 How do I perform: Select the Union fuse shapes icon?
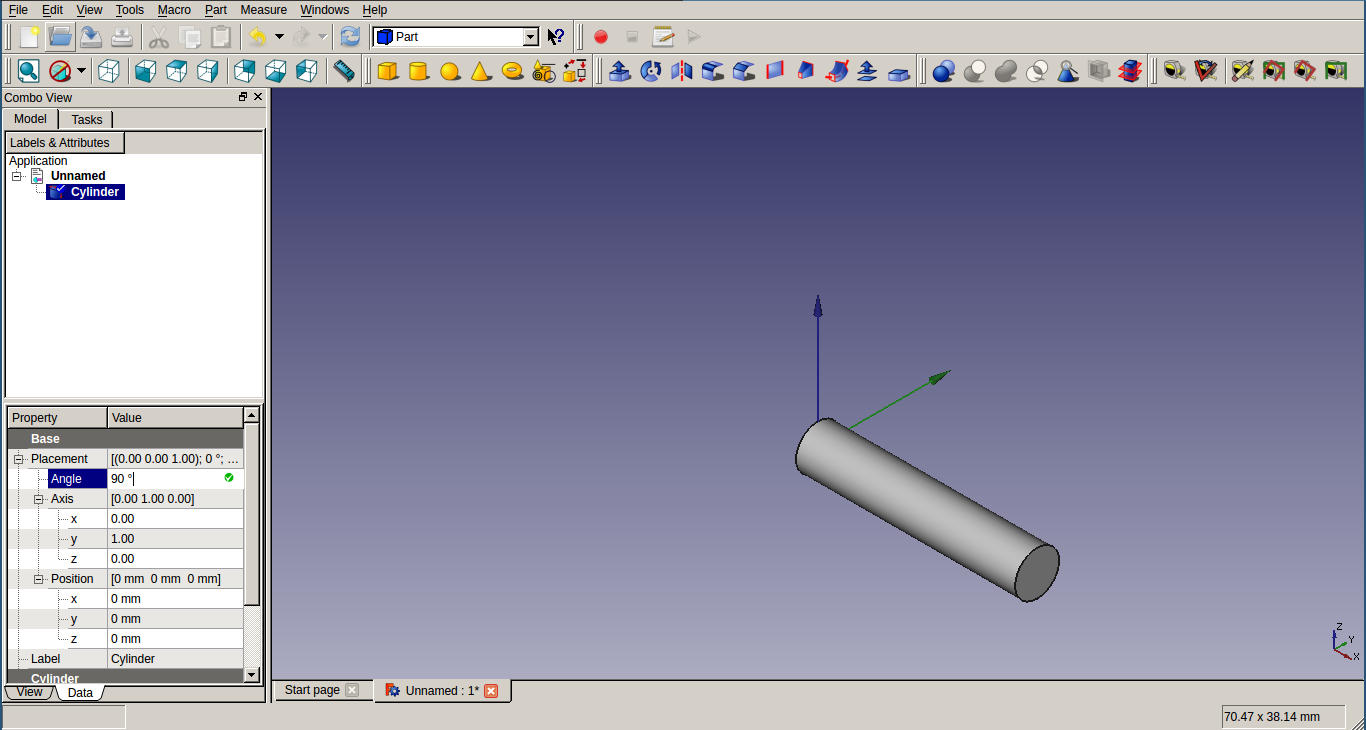[x=1006, y=71]
